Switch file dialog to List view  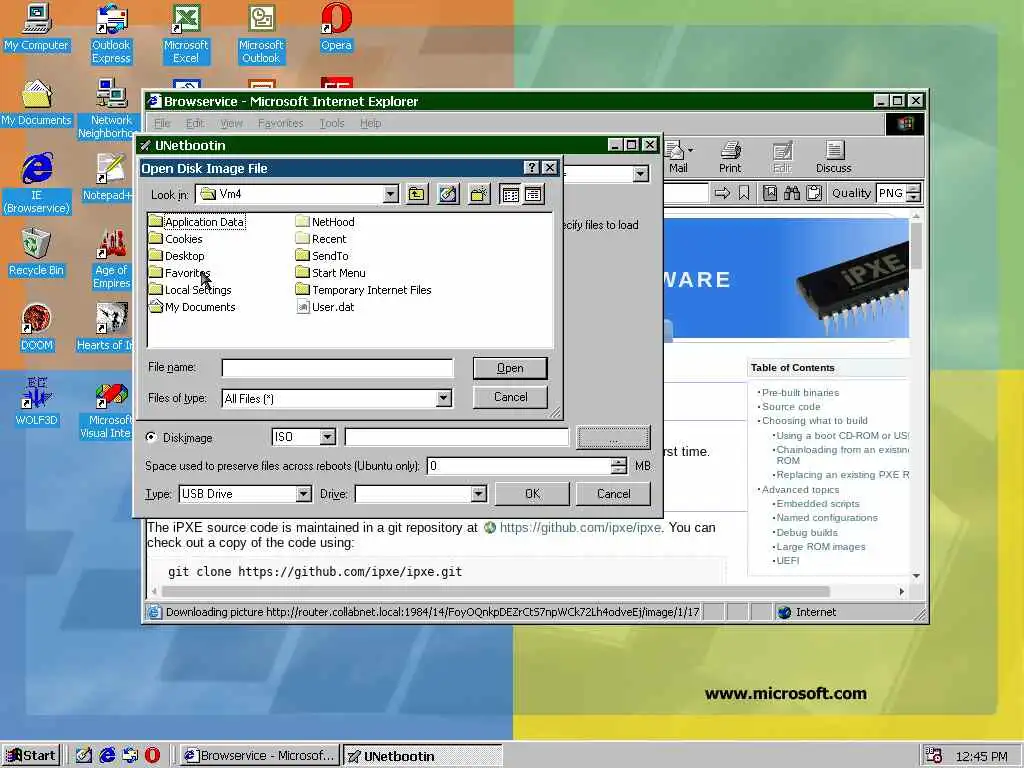click(511, 194)
